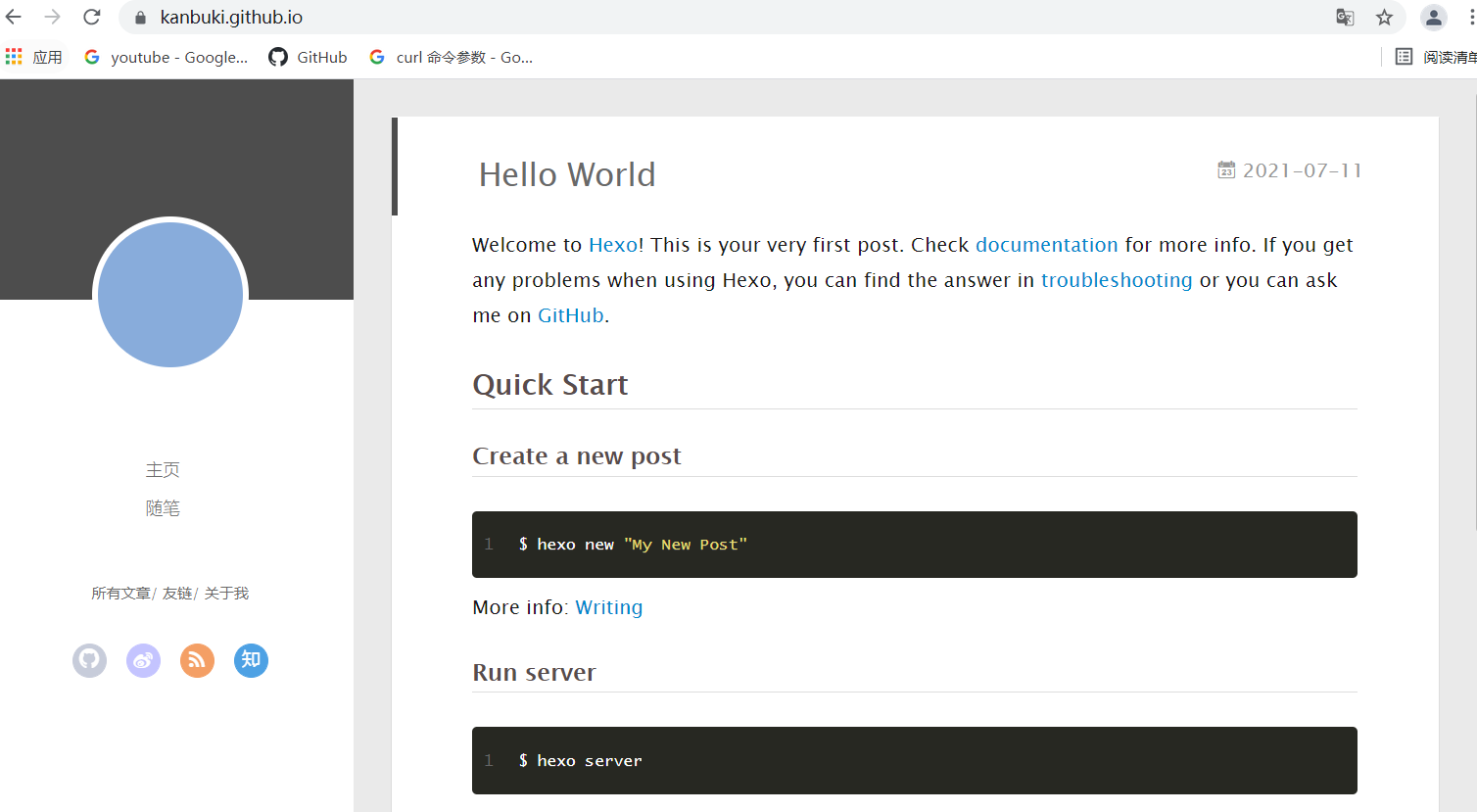This screenshot has width=1477, height=812.
Task: Click the hexo server code line
Action: pyautogui.click(x=581, y=761)
